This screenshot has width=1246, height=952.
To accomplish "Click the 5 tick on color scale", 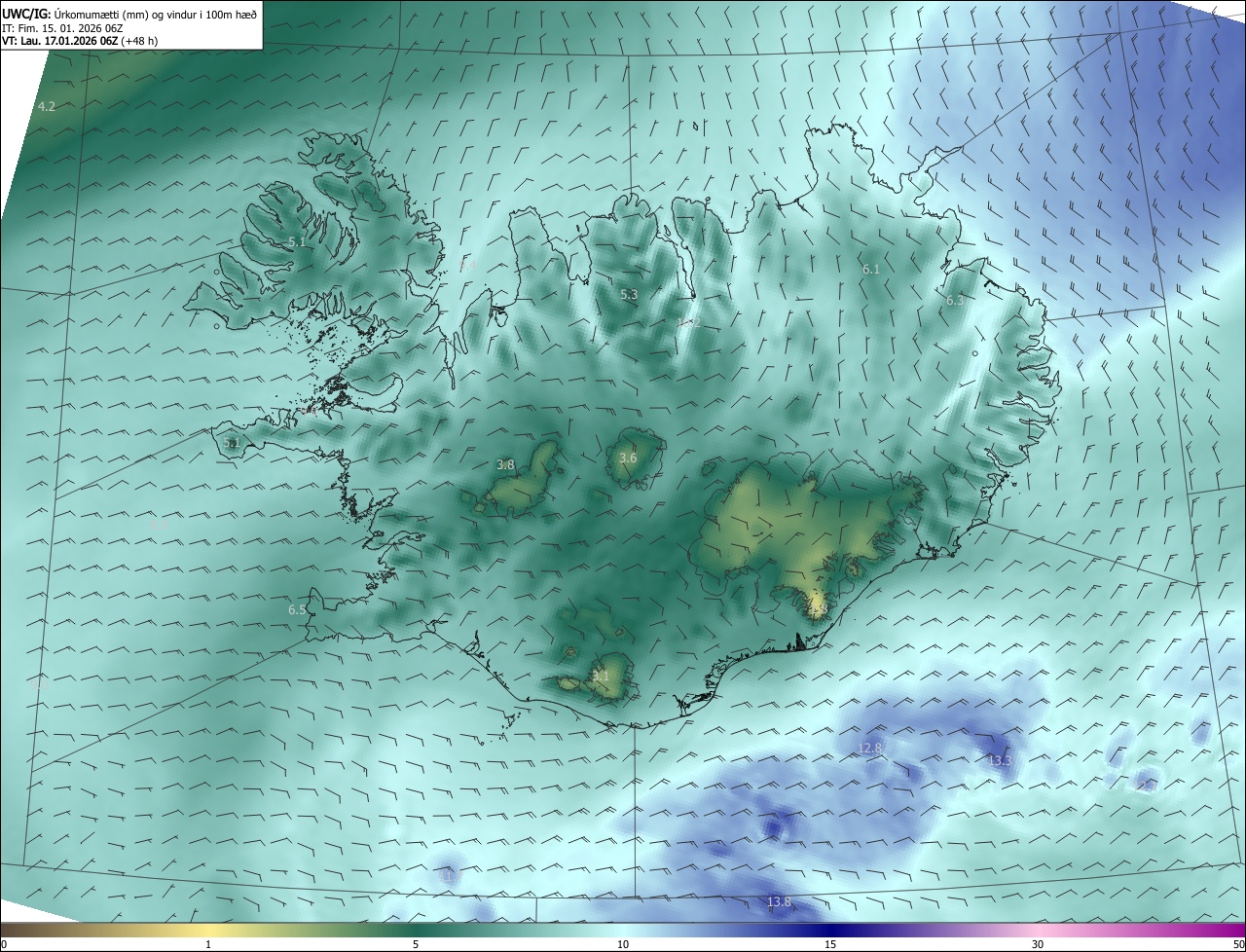I will point(416,944).
